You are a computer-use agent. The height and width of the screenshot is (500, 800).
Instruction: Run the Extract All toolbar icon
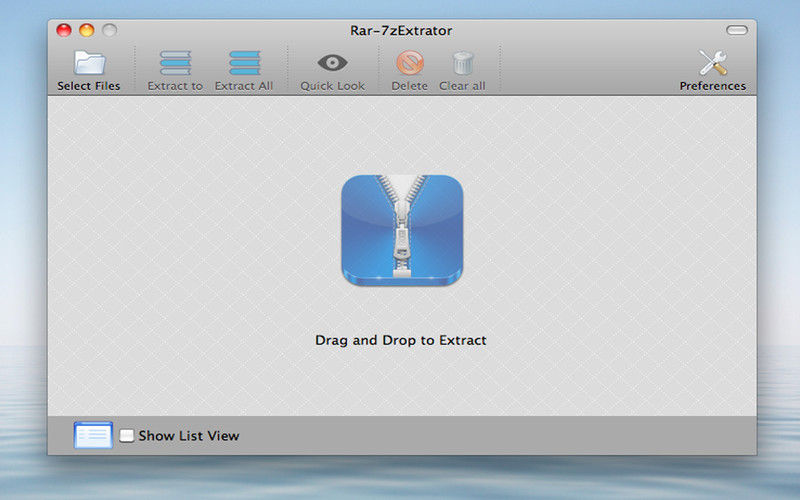[x=245, y=63]
